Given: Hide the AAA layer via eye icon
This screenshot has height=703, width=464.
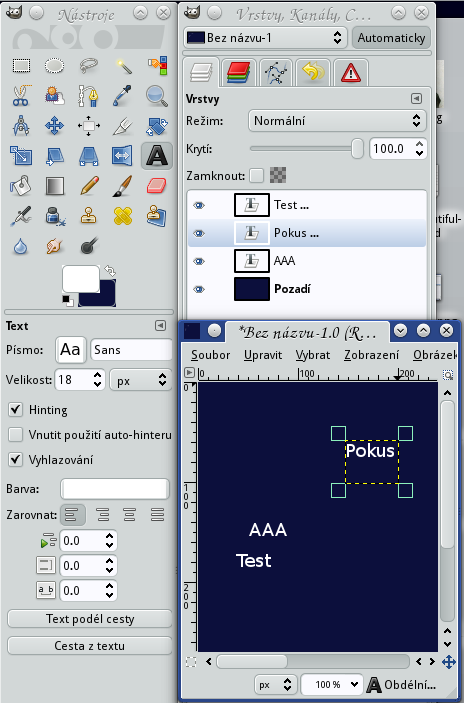Looking at the screenshot, I should [x=199, y=261].
